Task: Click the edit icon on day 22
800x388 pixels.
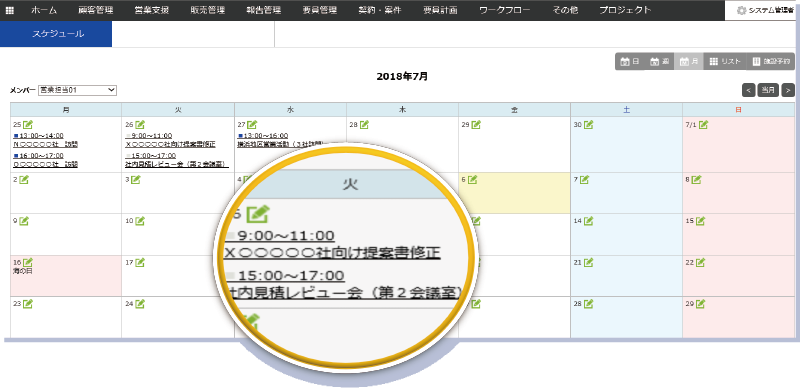Action: 701,262
